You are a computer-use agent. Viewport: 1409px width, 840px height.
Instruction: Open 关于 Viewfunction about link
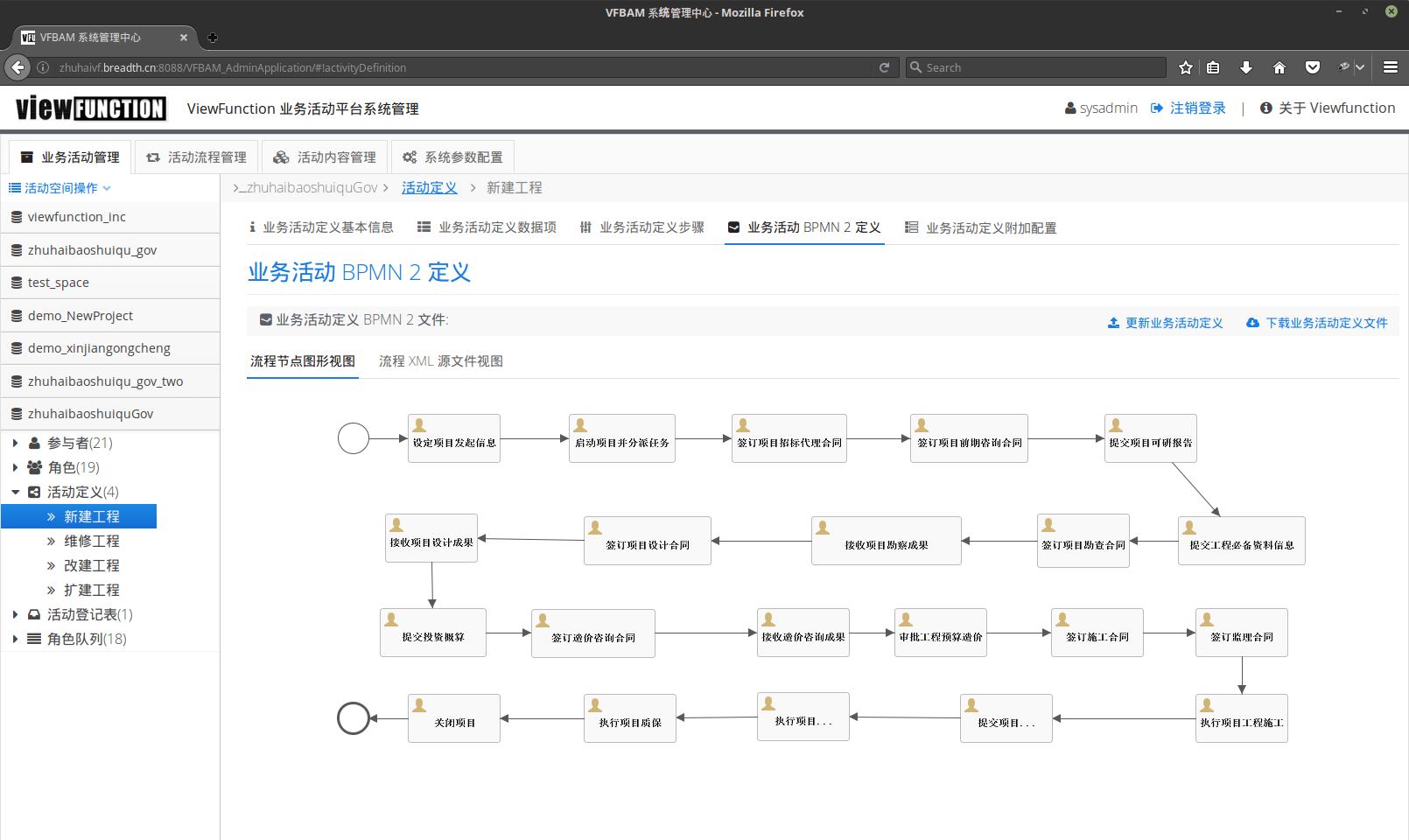coord(1328,108)
